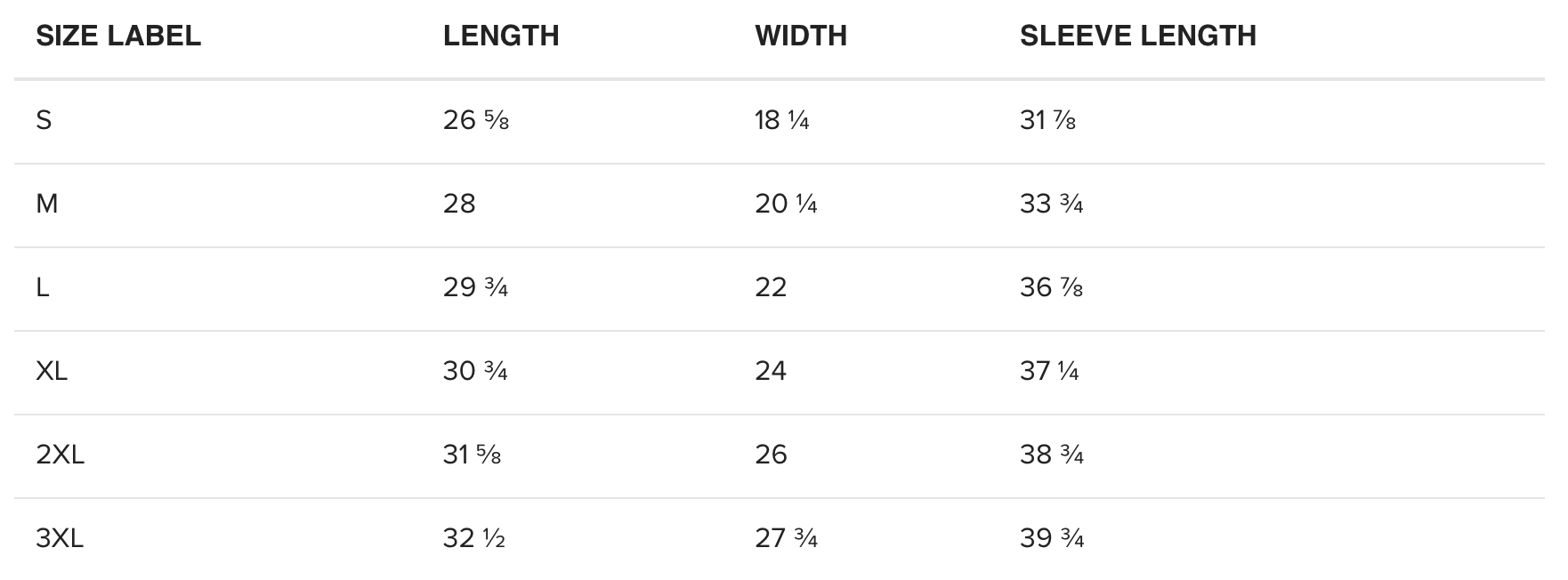Click the 39 ¾ sleeve length value

1052,538
